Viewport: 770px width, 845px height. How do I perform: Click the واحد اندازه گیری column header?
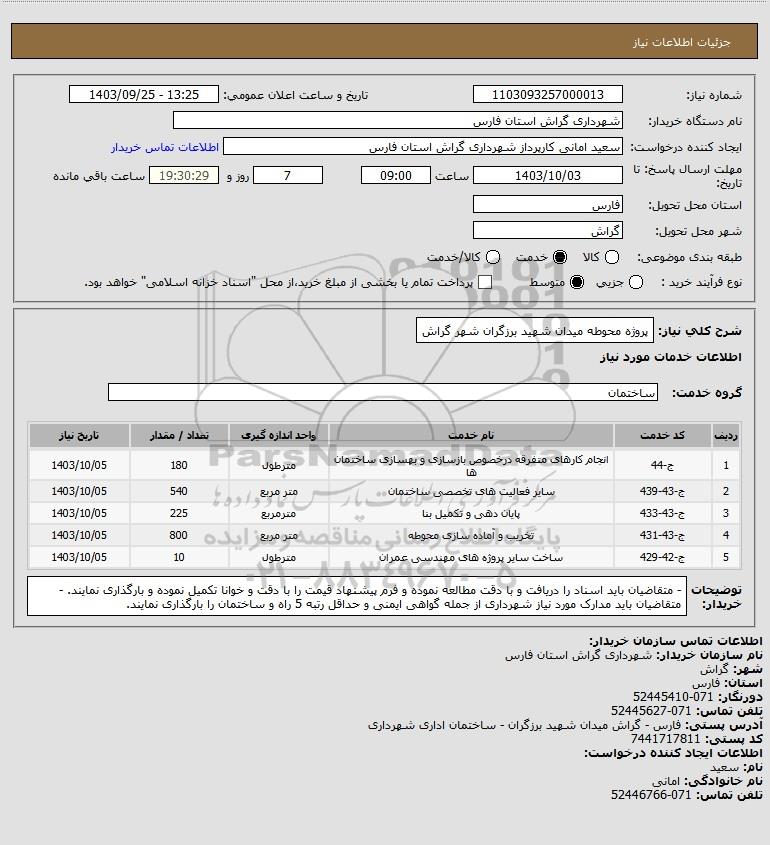279,435
